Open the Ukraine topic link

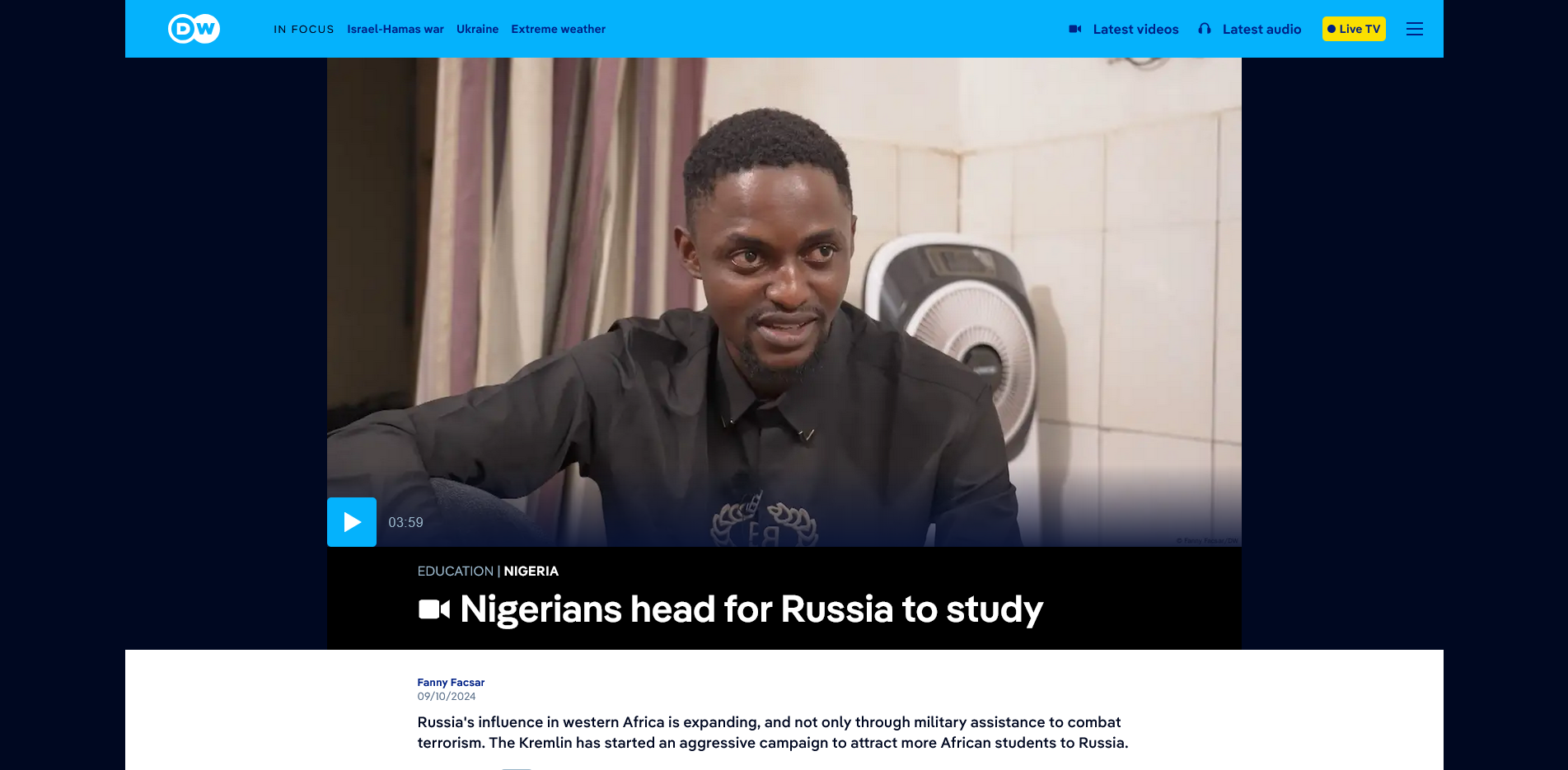[478, 29]
